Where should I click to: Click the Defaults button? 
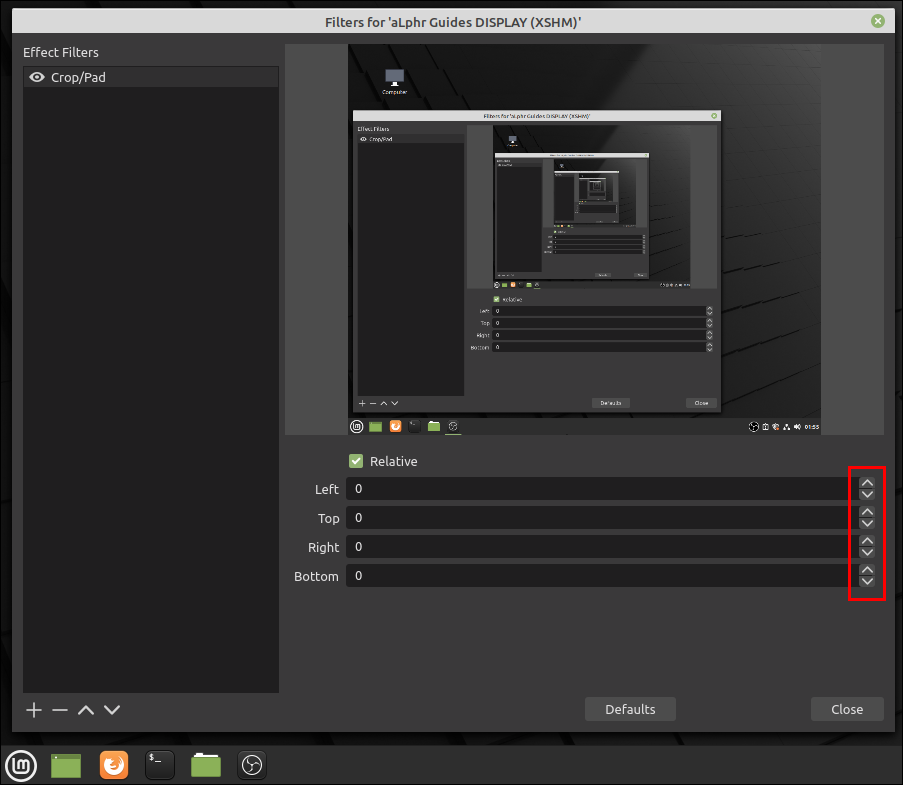point(630,709)
